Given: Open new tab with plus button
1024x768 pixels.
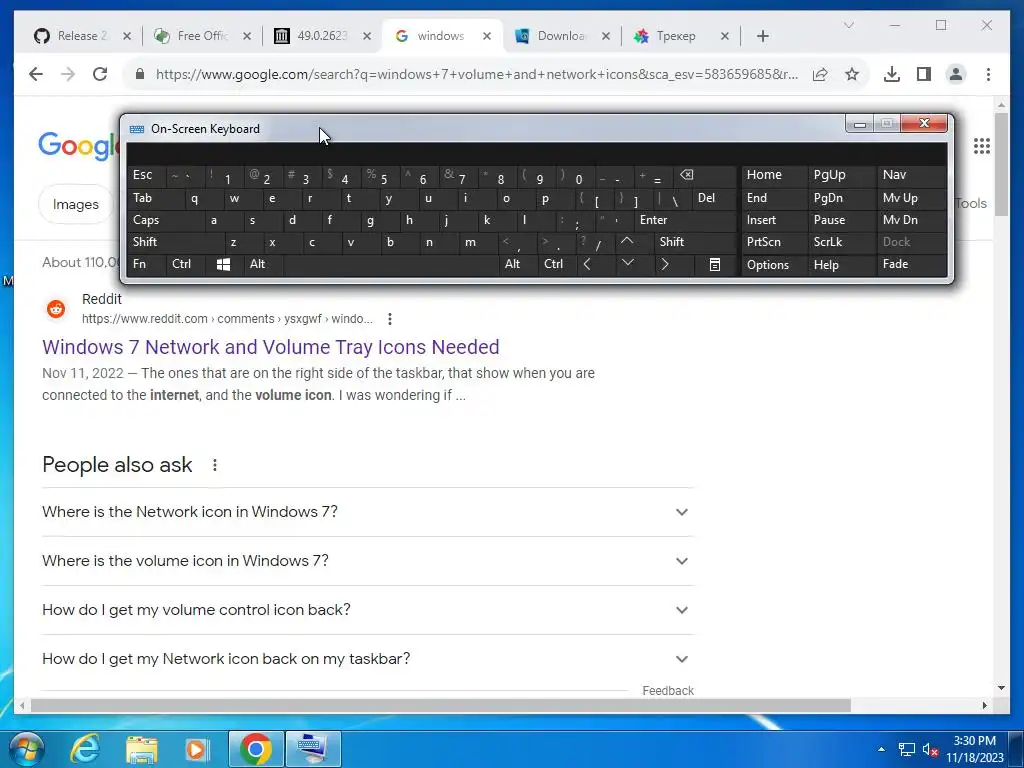Looking at the screenshot, I should click(763, 36).
